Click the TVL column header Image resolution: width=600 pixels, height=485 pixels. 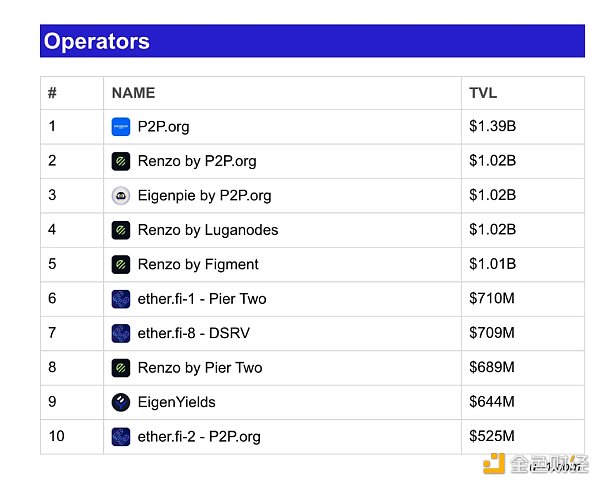(483, 93)
